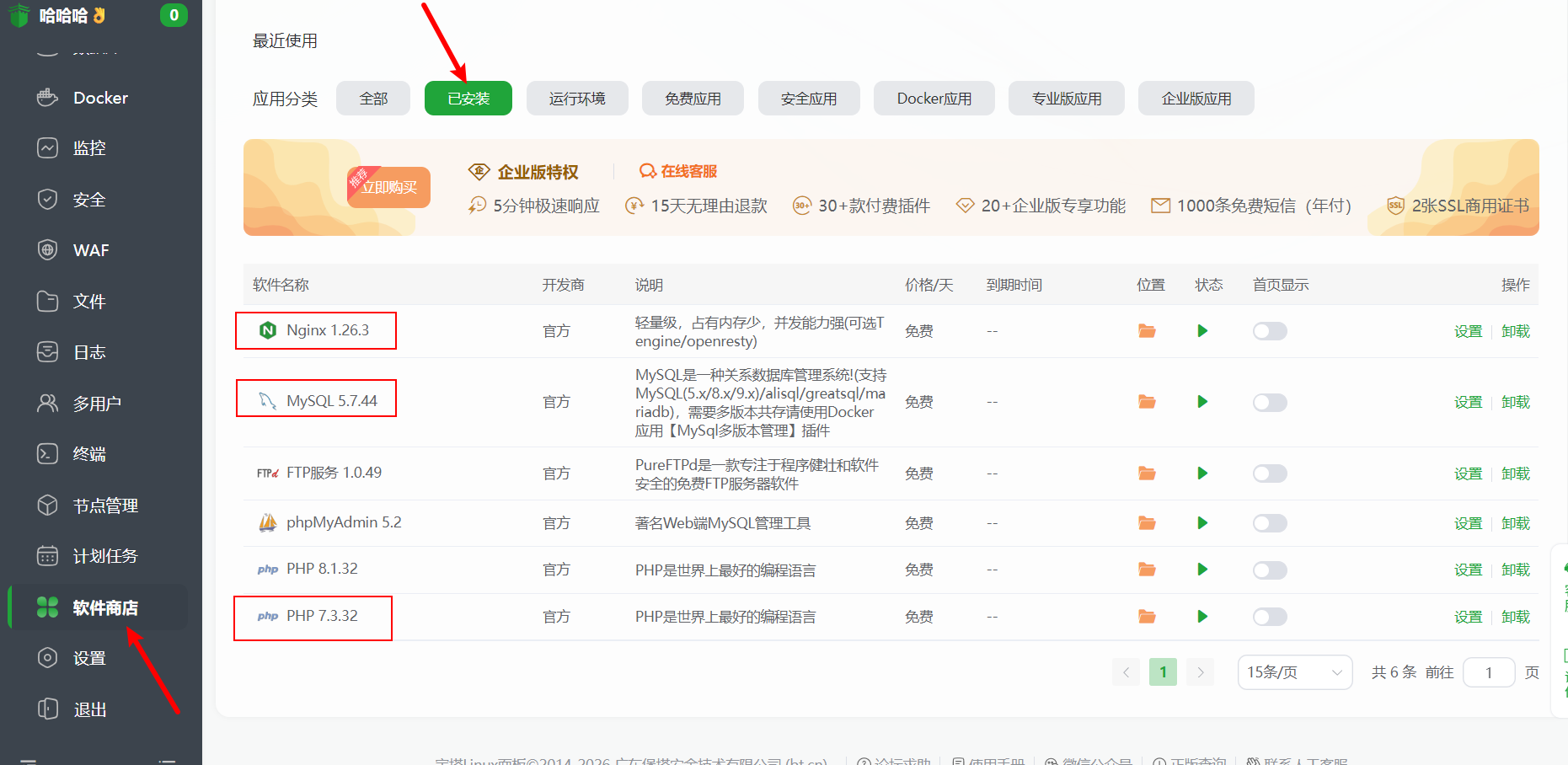Viewport: 1568px width, 765px height.
Task: Open the Docker sidebar icon
Action: point(47,98)
